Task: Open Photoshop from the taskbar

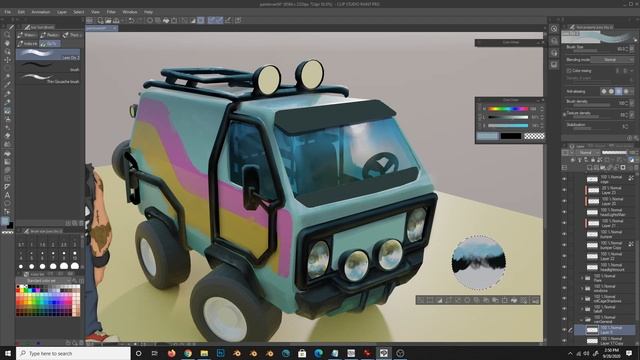Action: pyautogui.click(x=220, y=353)
